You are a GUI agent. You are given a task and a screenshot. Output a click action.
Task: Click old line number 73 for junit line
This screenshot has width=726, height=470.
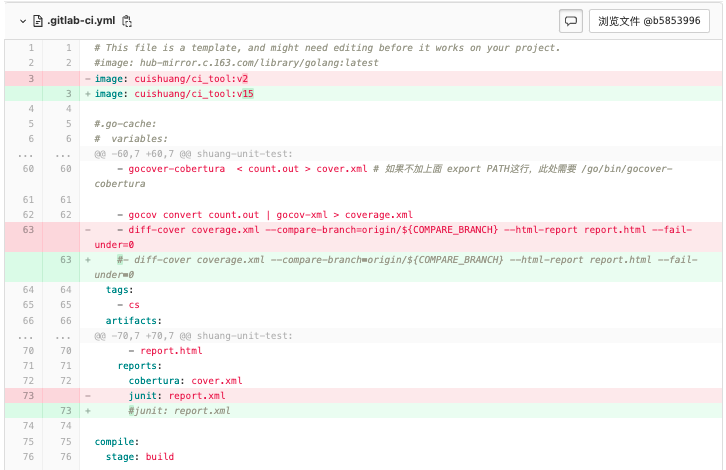(x=30, y=396)
